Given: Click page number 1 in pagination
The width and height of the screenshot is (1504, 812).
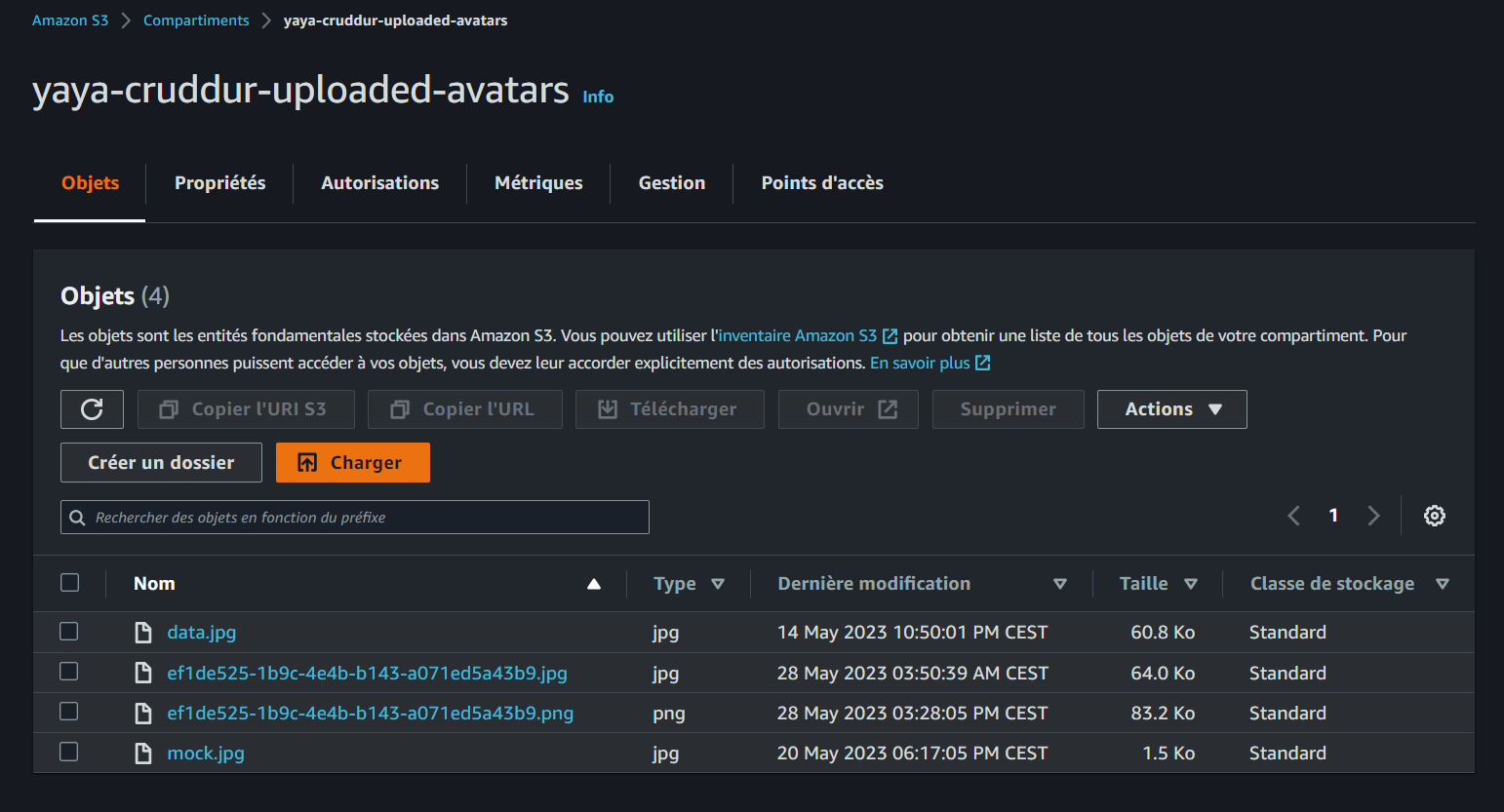Looking at the screenshot, I should [x=1333, y=516].
